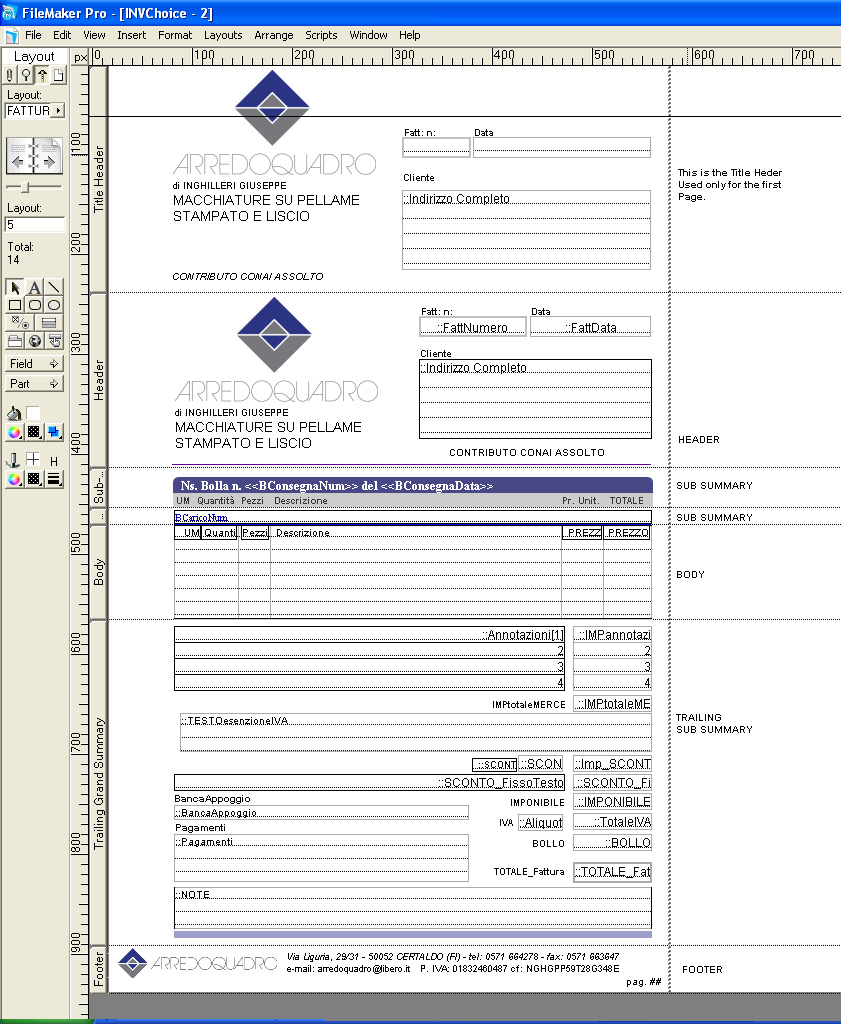Open the fill pattern palette
This screenshot has width=841, height=1026.
coord(34,432)
